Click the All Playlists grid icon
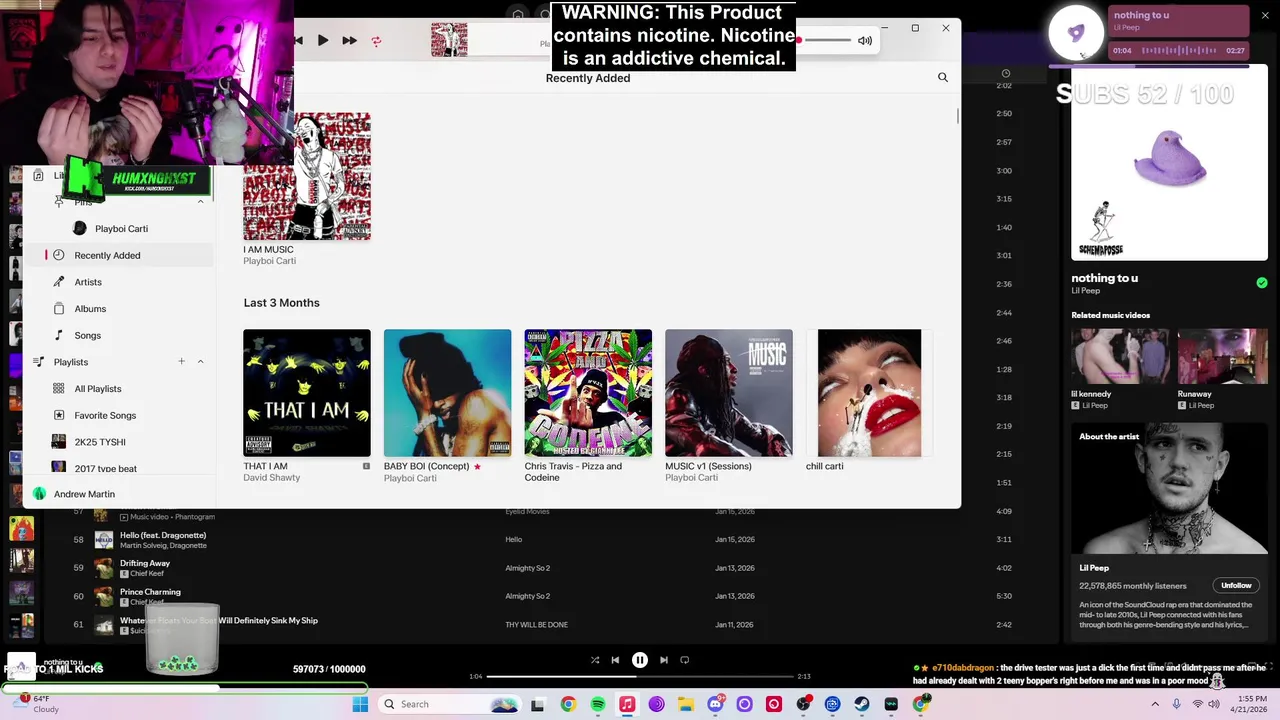Screen dimensions: 1280x720 [x=59, y=389]
